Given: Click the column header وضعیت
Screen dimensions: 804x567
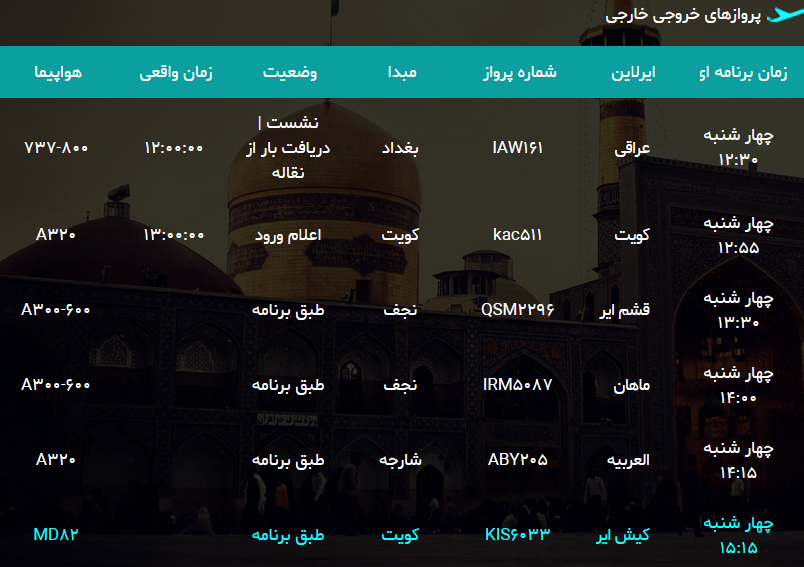Looking at the screenshot, I should pos(290,72).
